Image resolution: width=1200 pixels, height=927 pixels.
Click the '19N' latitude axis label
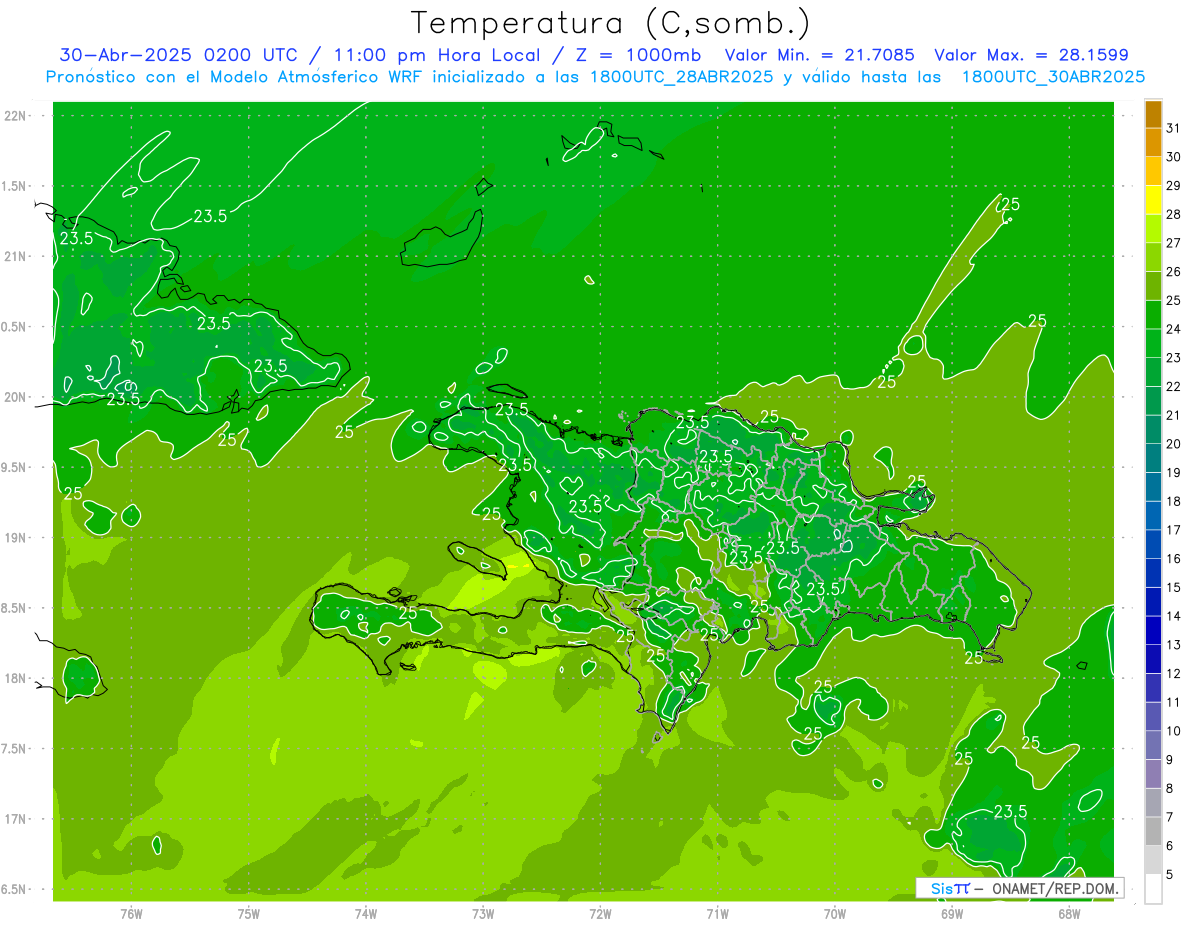[16, 537]
